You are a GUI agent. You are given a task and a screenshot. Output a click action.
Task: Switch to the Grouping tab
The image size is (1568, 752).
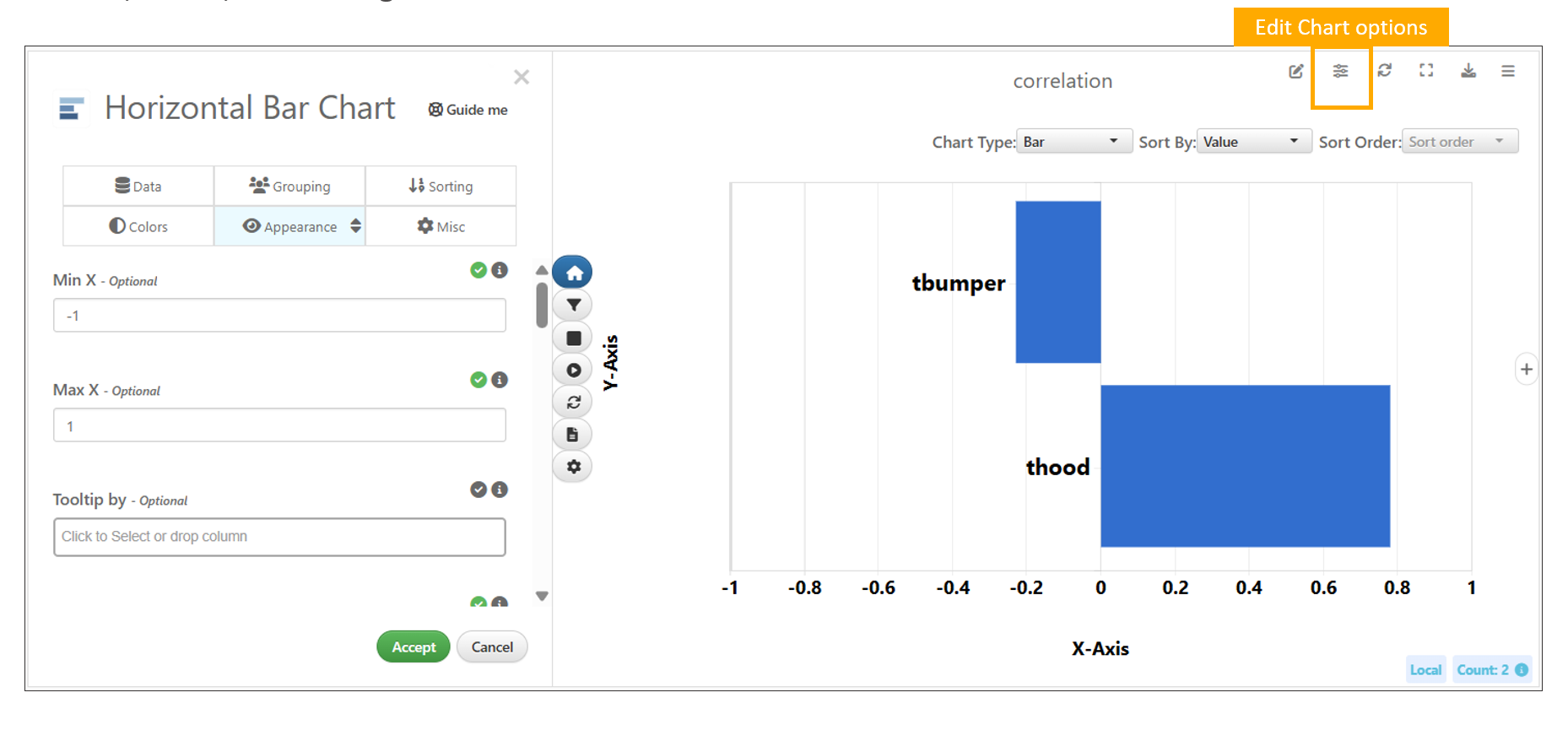[x=289, y=187]
